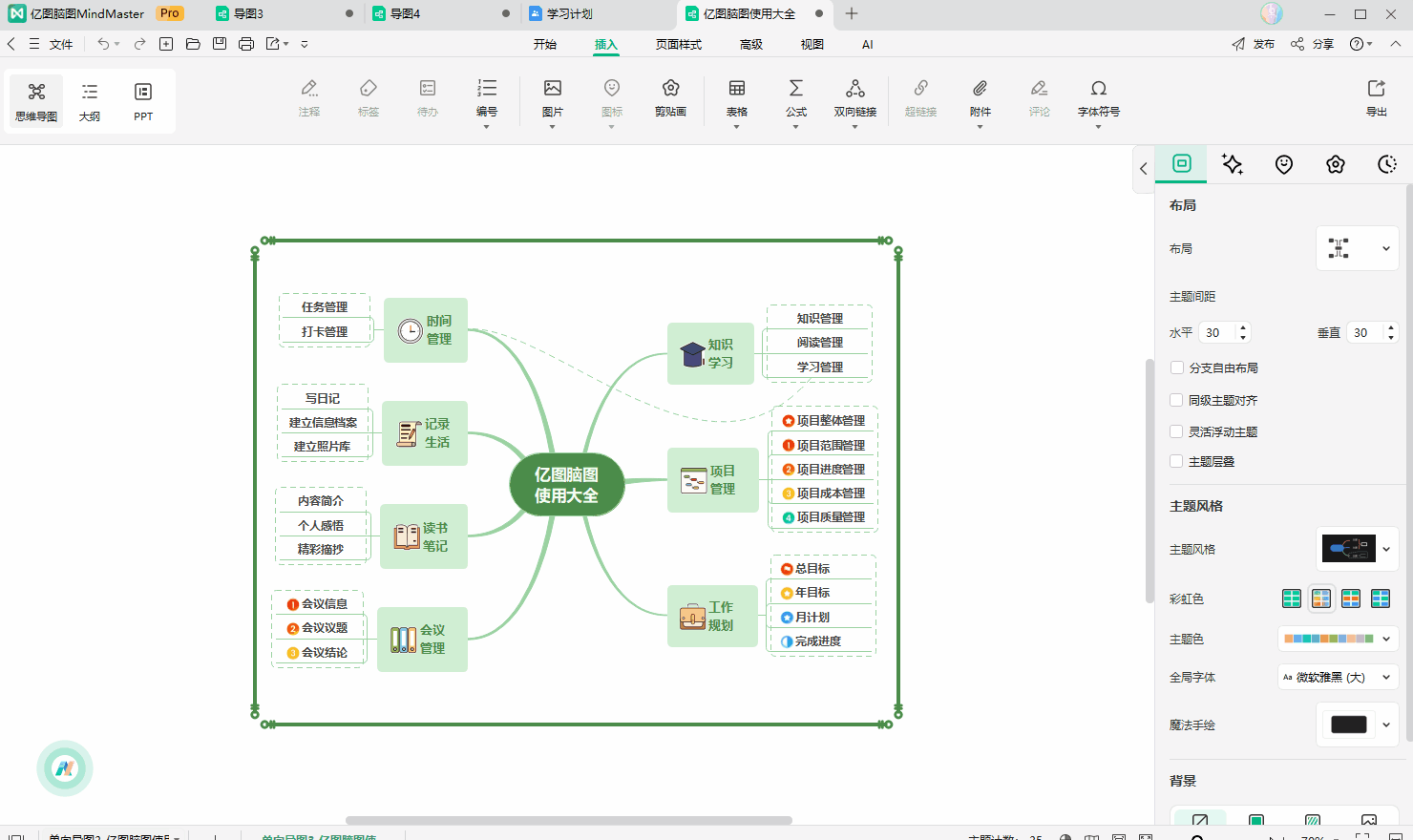
Task: Save the document with the disk icon
Action: click(x=220, y=44)
